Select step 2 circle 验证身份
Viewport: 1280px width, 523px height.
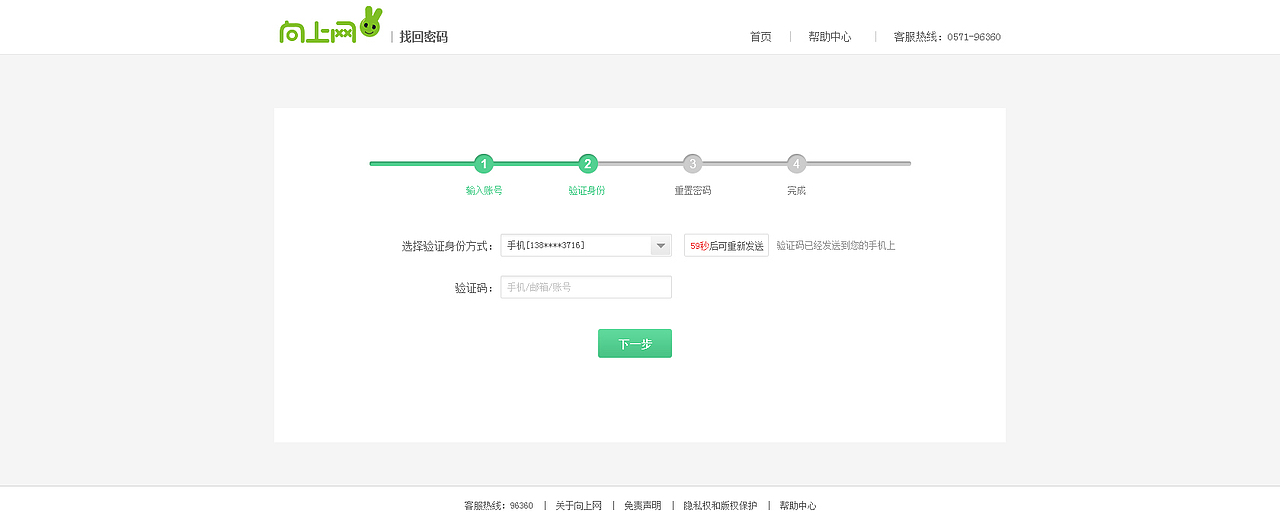click(x=588, y=163)
